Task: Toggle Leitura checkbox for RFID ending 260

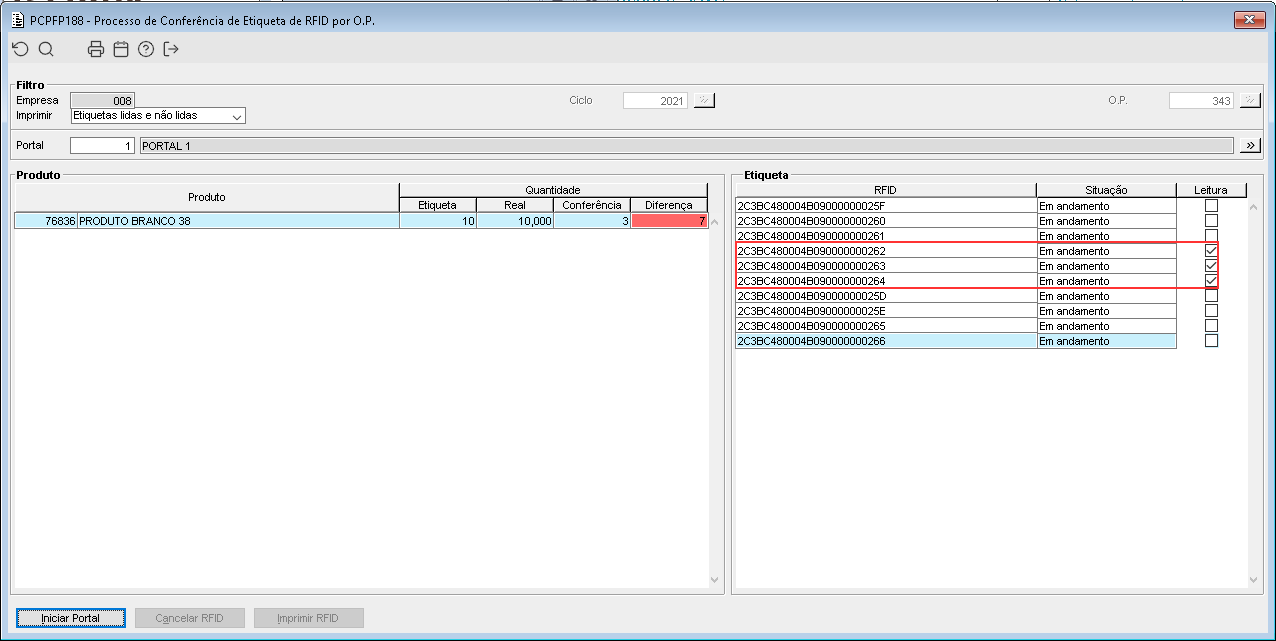Action: pos(1211,221)
